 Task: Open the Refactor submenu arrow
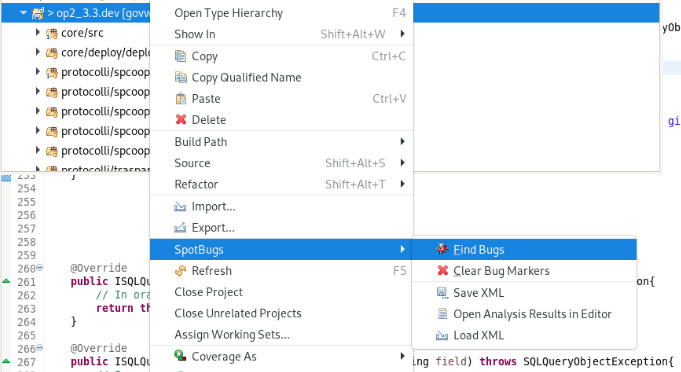click(403, 184)
